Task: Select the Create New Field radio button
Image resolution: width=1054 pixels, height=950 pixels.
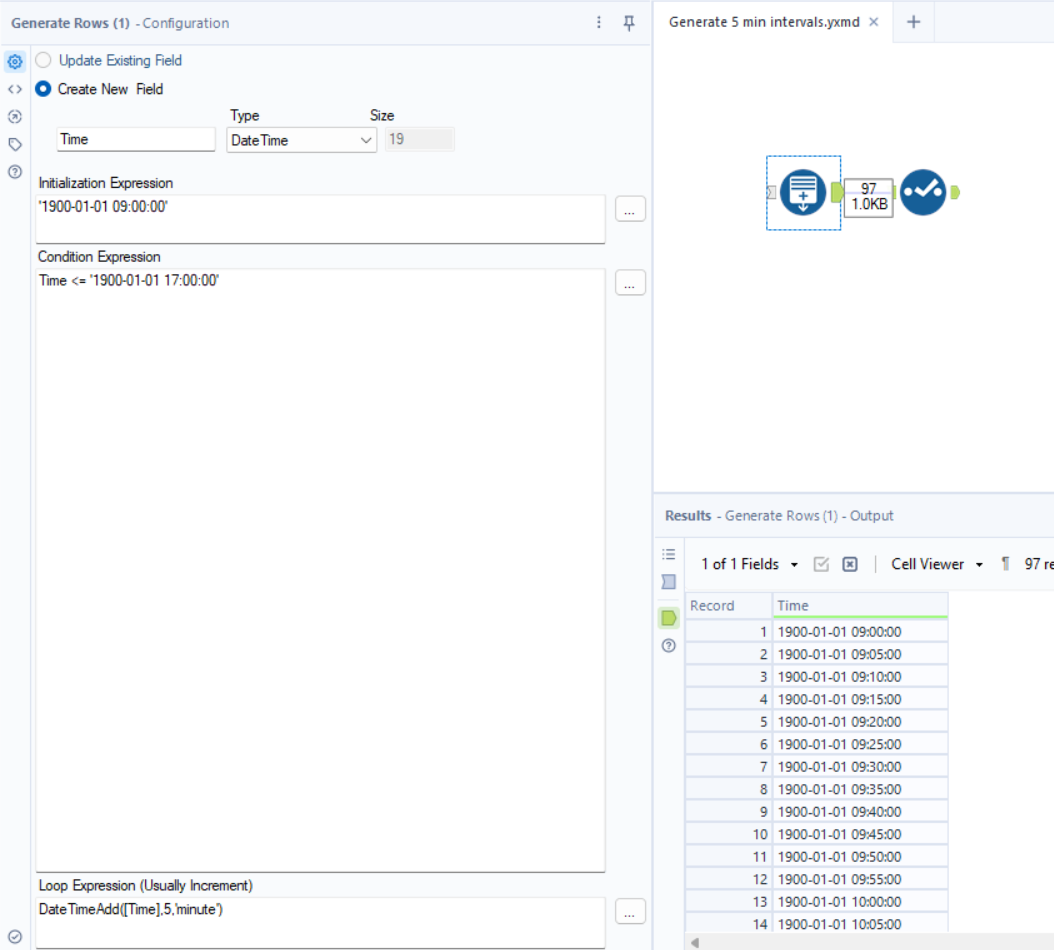Action: pyautogui.click(x=42, y=88)
